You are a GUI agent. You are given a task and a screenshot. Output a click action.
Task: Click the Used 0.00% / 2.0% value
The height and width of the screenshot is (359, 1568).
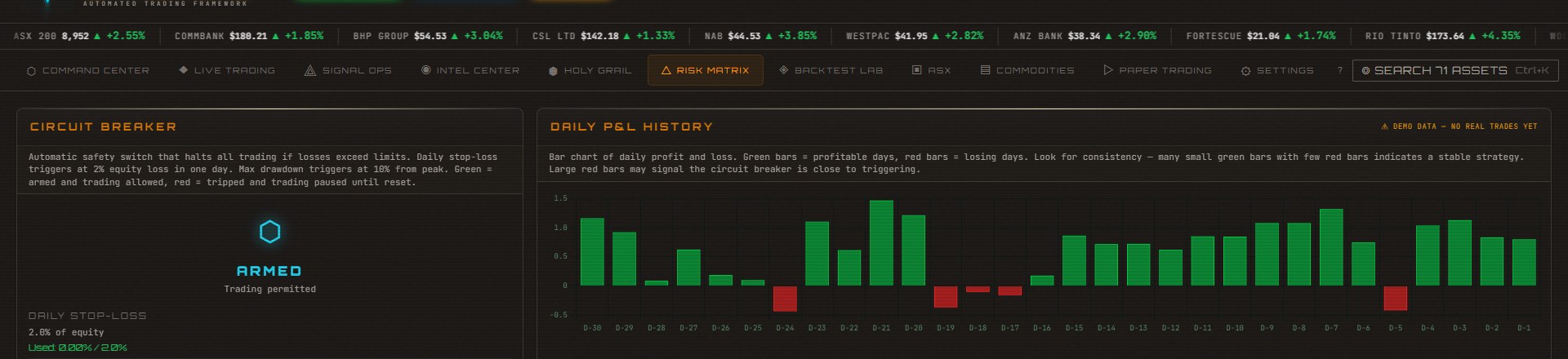pos(78,348)
